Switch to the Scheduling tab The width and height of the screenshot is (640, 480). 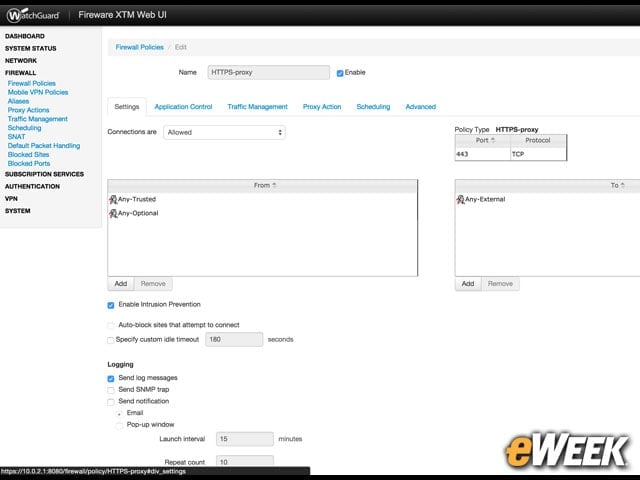click(373, 107)
